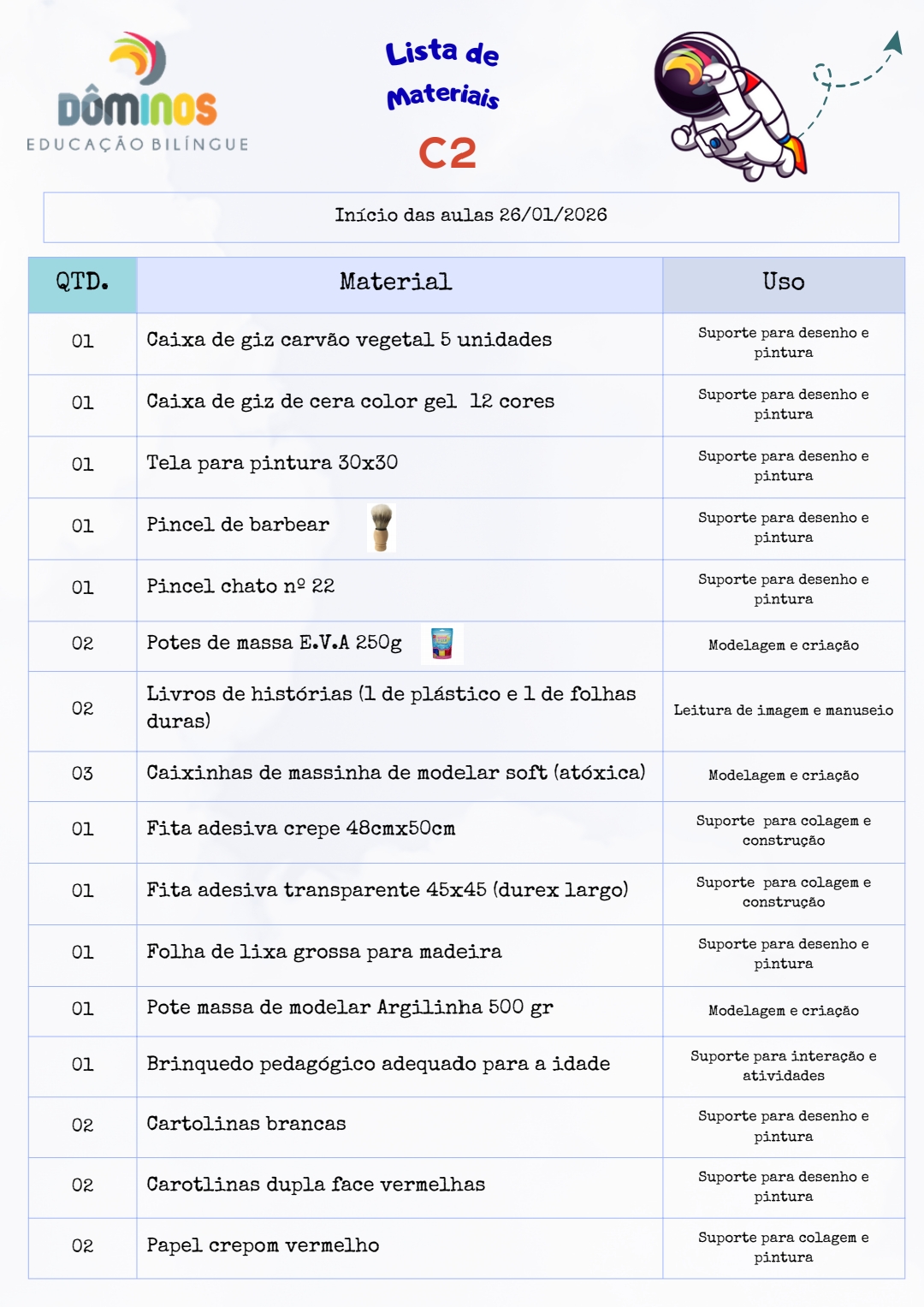Select "Fita adesiva crepe 48cmx50cm" entry
Image resolution: width=924 pixels, height=1307 pixels.
tap(300, 829)
